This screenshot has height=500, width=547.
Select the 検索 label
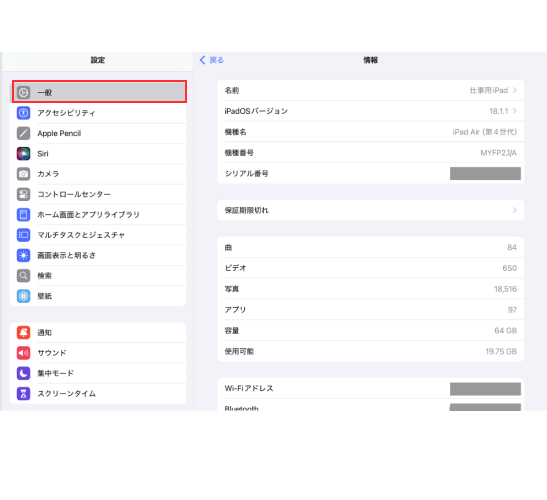pos(45,276)
